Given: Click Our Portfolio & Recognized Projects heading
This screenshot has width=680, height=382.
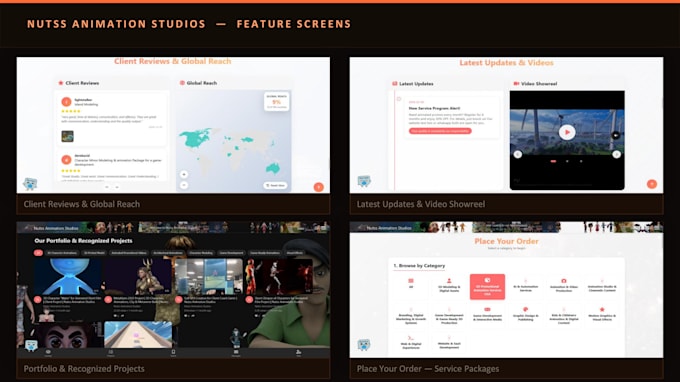Looking at the screenshot, I should (83, 241).
